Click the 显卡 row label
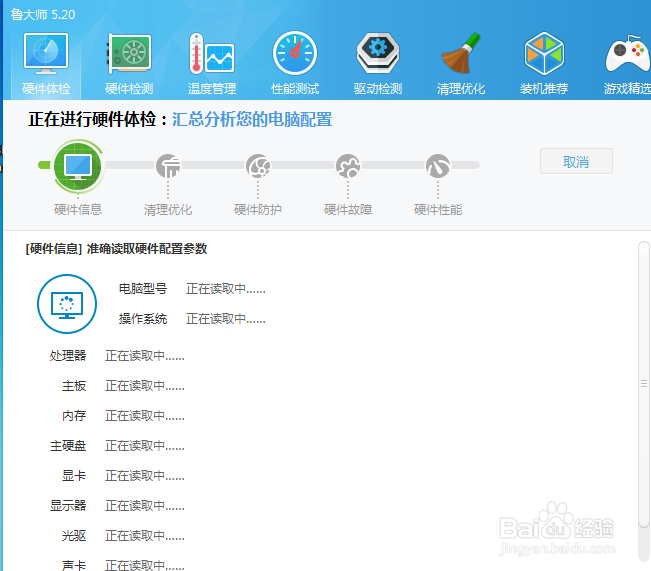The height and width of the screenshot is (571, 651). (x=74, y=475)
